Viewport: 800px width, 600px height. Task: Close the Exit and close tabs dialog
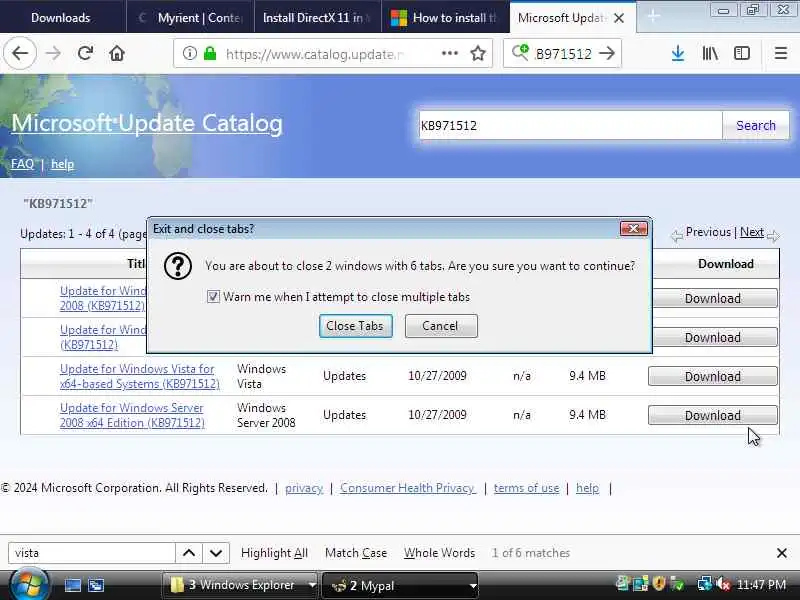[634, 229]
